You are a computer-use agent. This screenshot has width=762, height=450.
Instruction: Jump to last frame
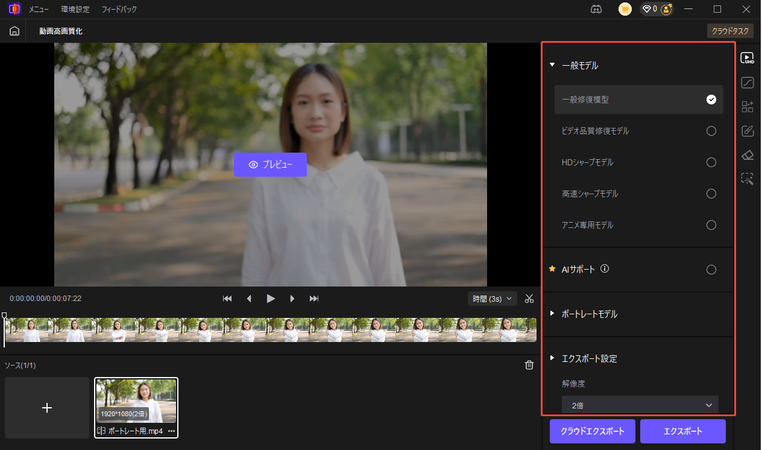point(314,299)
